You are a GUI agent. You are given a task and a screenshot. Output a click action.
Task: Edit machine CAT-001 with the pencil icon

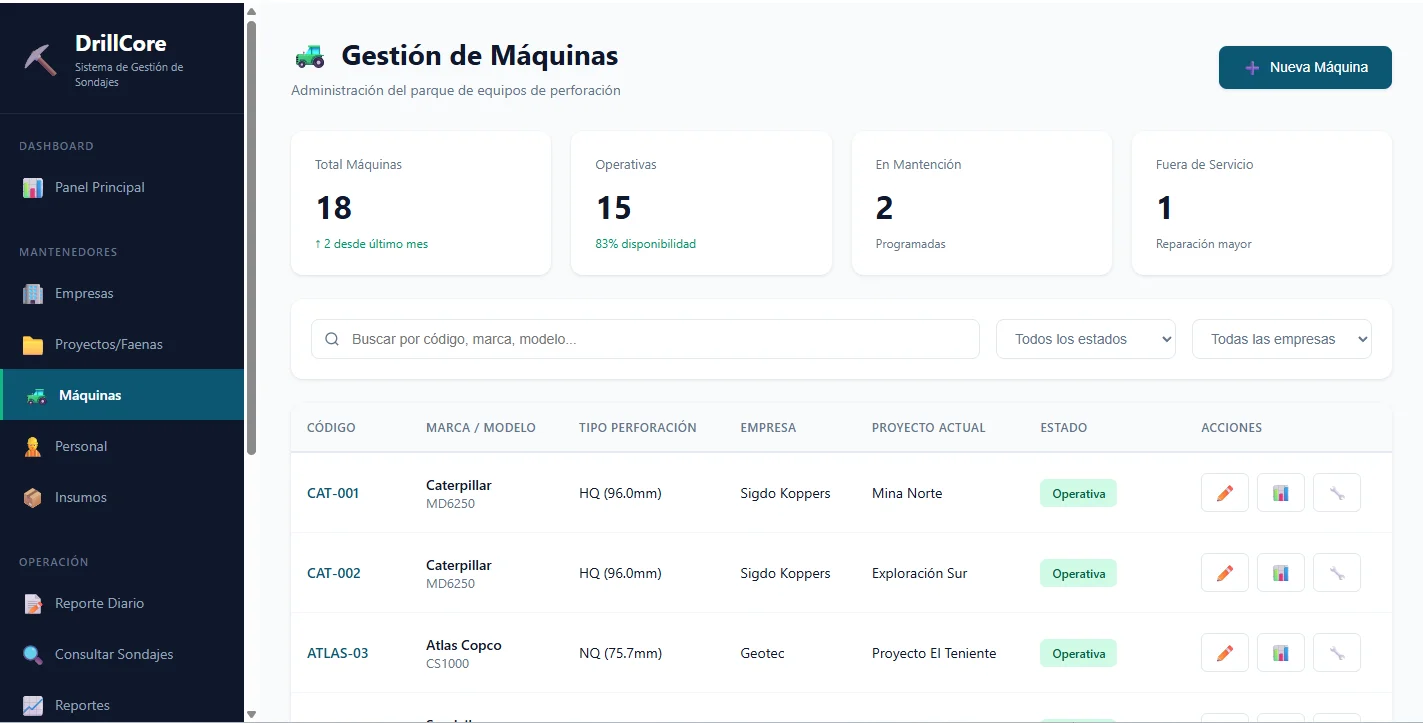(1224, 492)
